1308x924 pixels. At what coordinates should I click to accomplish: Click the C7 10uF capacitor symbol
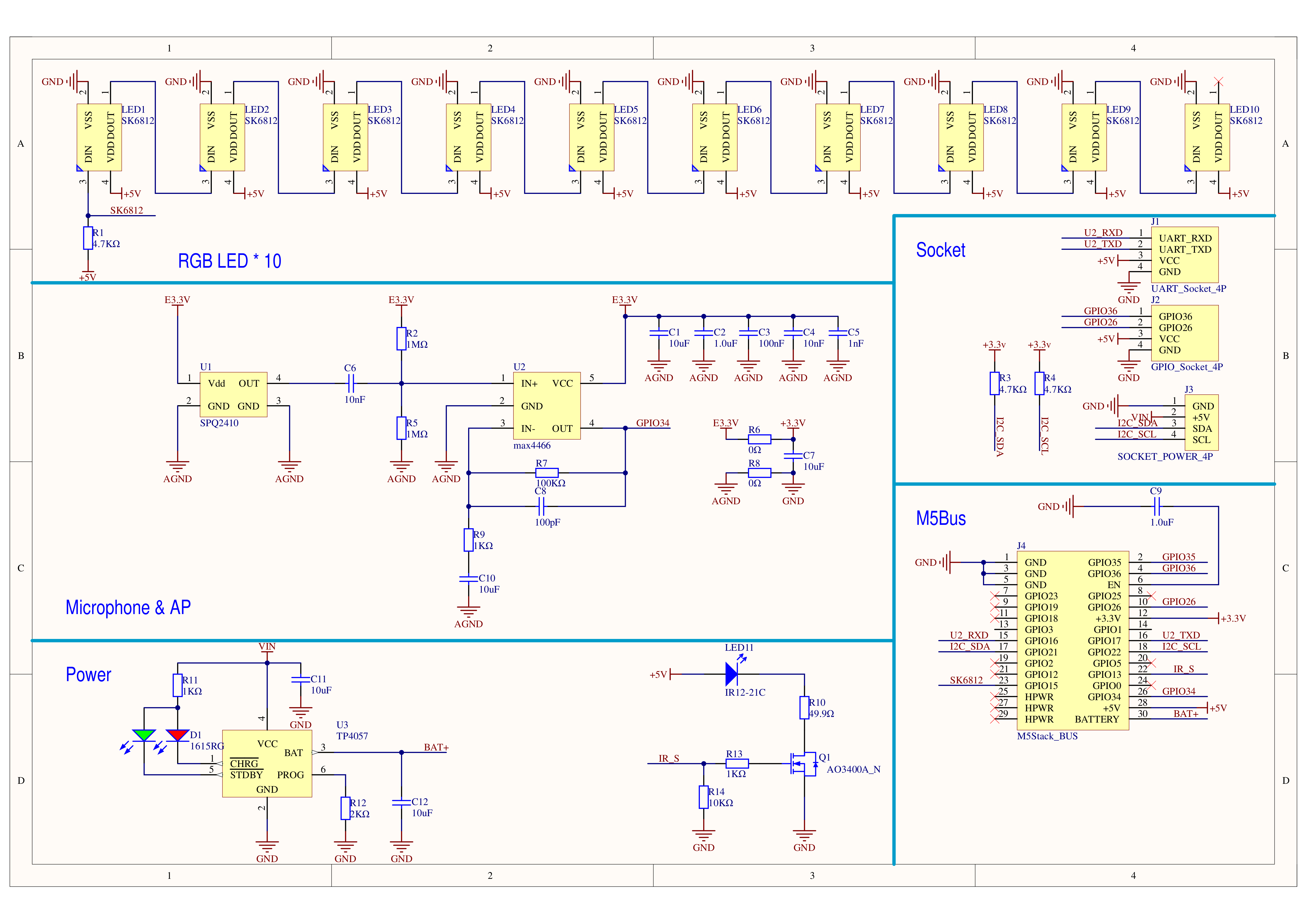[793, 456]
